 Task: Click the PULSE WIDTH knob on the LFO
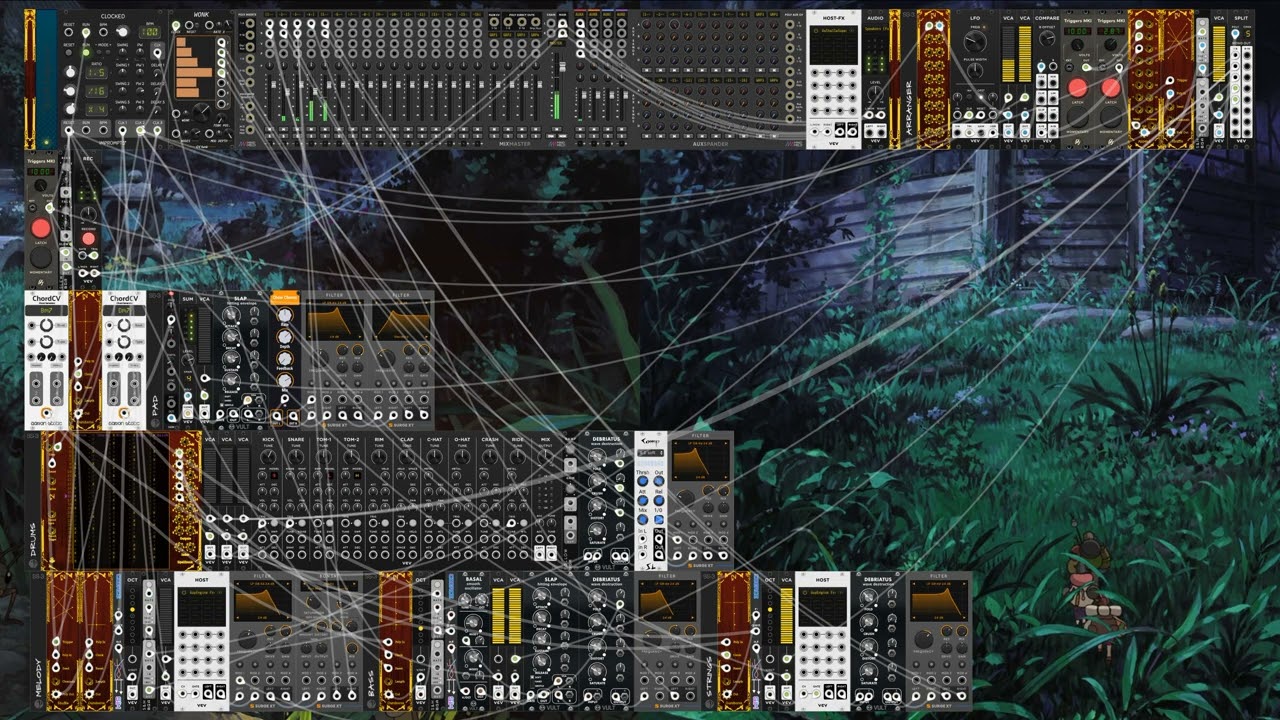[975, 73]
